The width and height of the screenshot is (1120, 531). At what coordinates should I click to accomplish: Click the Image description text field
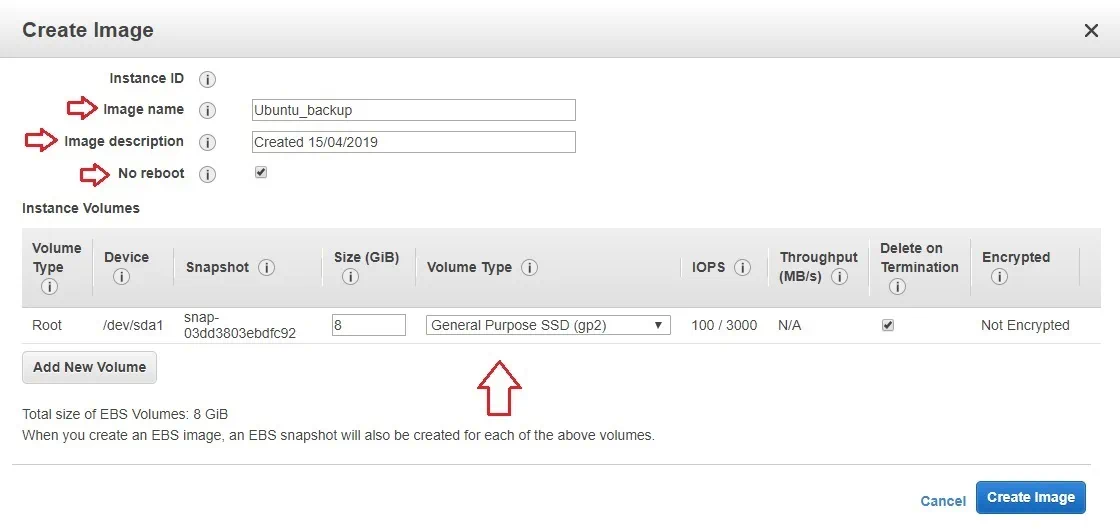point(413,142)
